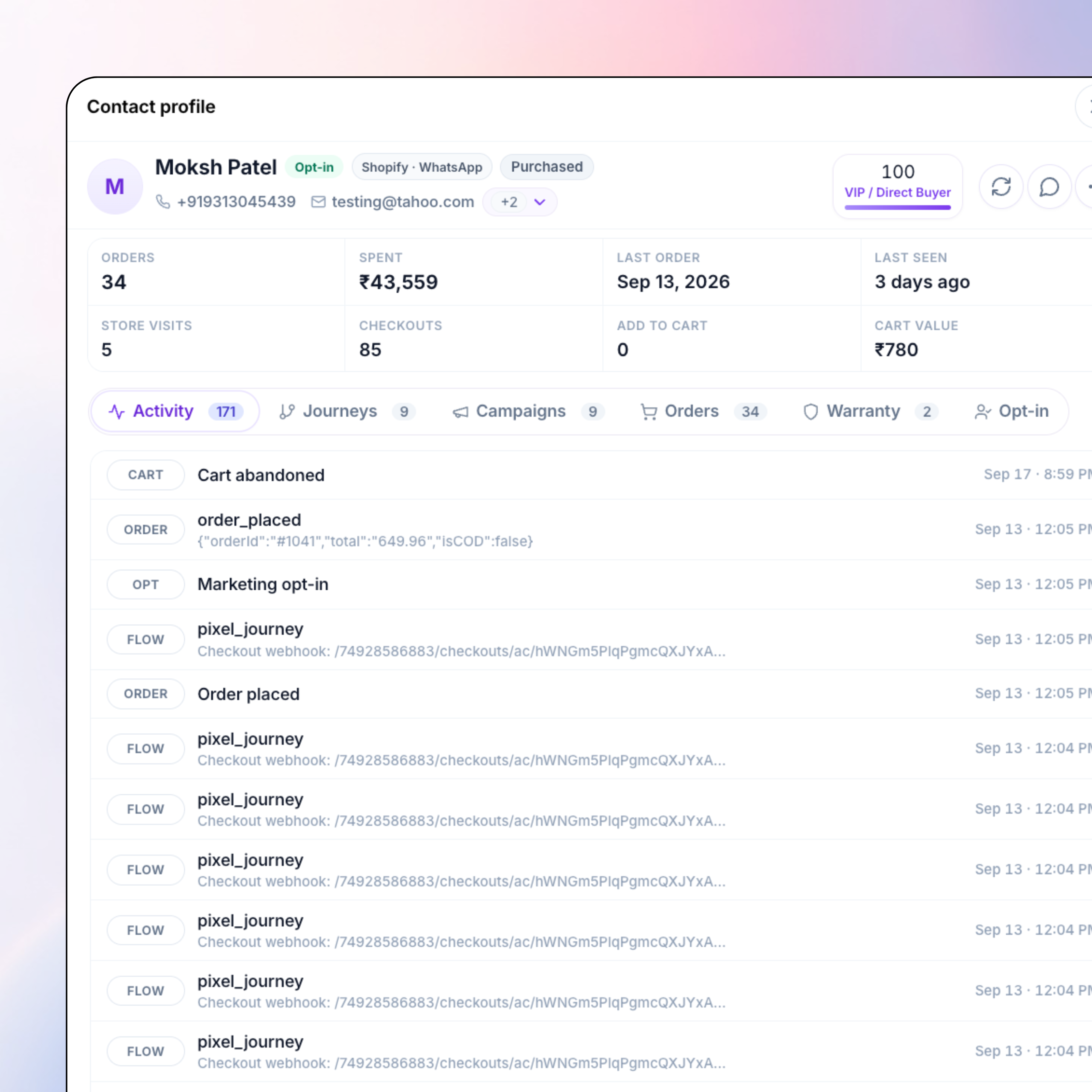This screenshot has height=1092, width=1092.
Task: Click the Orders shopping cart icon
Action: pyautogui.click(x=649, y=412)
